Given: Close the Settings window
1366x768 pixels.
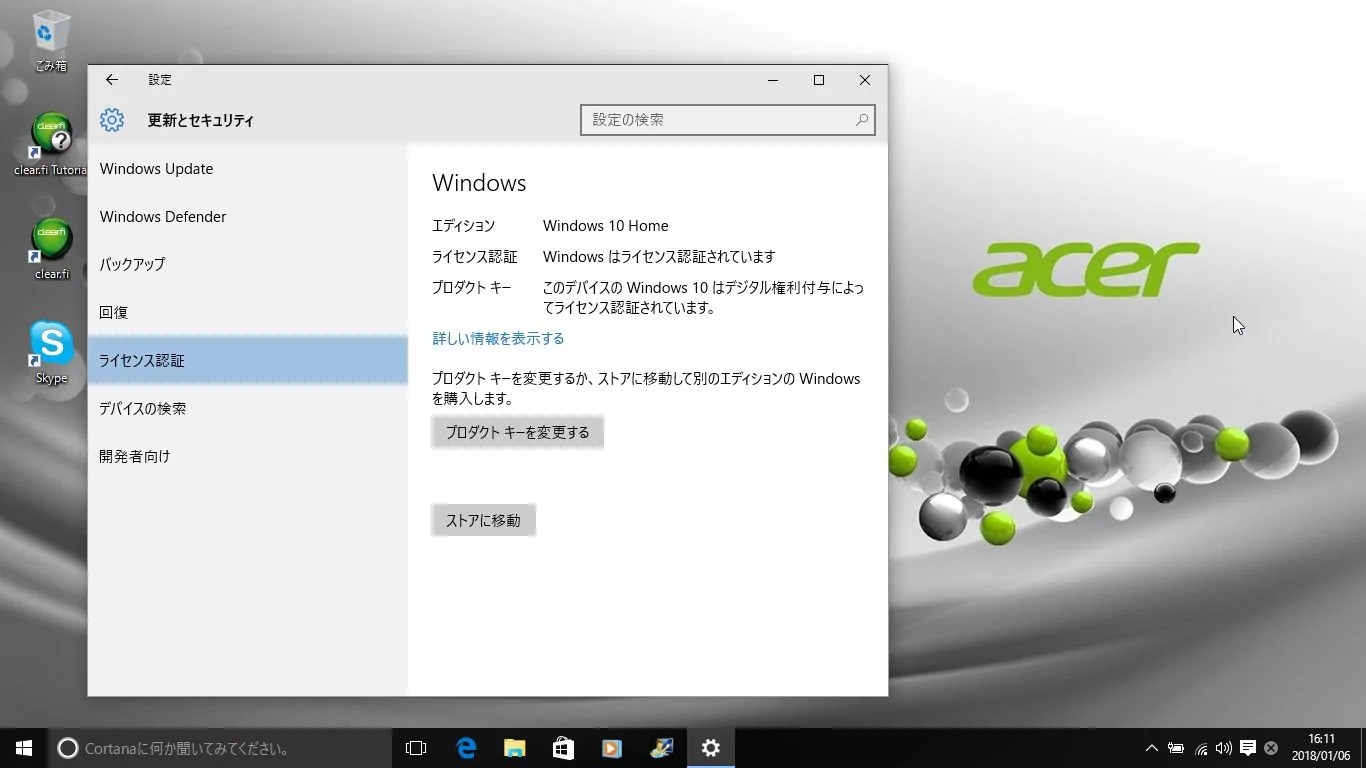Looking at the screenshot, I should tap(865, 80).
